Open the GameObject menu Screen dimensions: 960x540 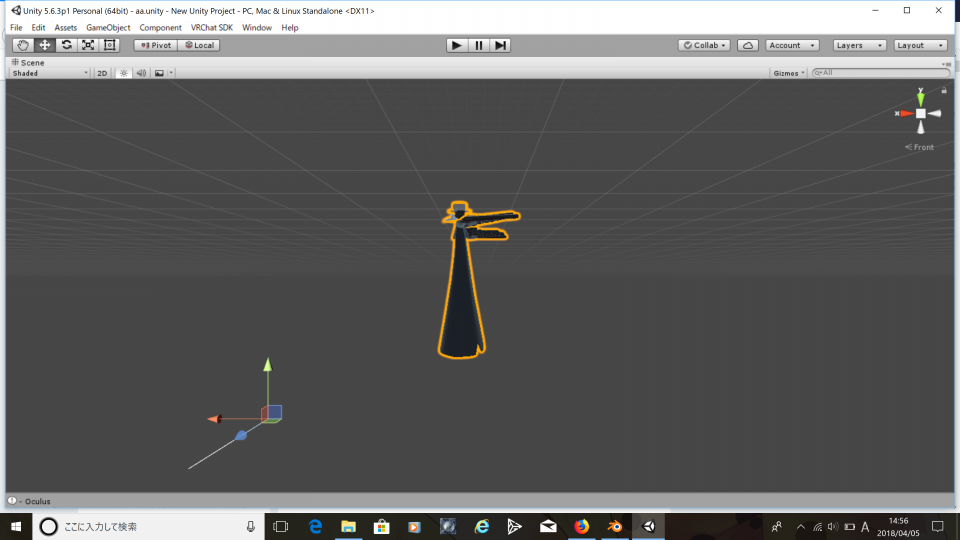[x=108, y=28]
